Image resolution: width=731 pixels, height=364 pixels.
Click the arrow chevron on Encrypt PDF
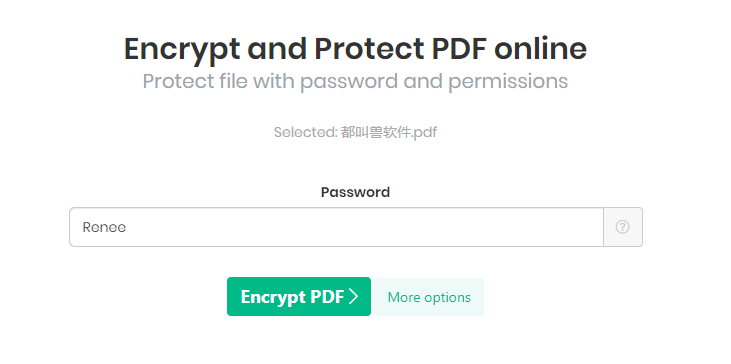tap(353, 296)
